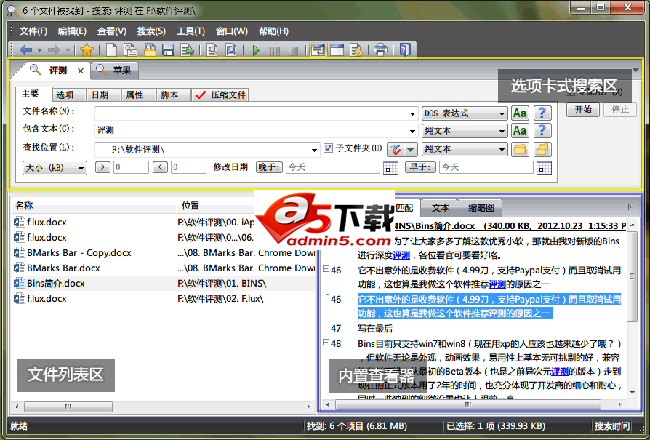650x440 pixels.
Task: Open the forward history dropdown arrow
Action: tap(68, 51)
